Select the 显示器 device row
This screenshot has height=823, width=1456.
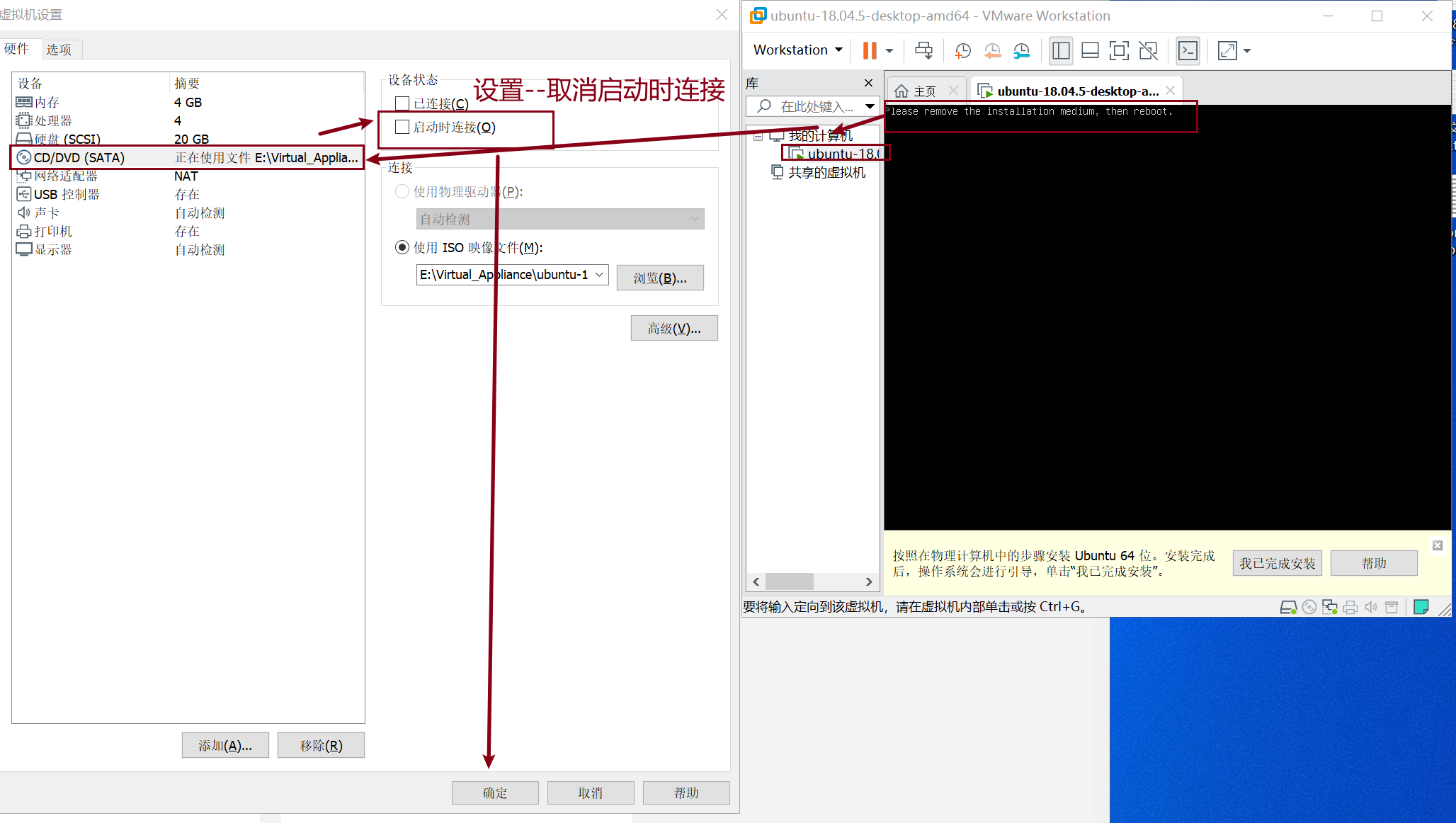(188, 249)
